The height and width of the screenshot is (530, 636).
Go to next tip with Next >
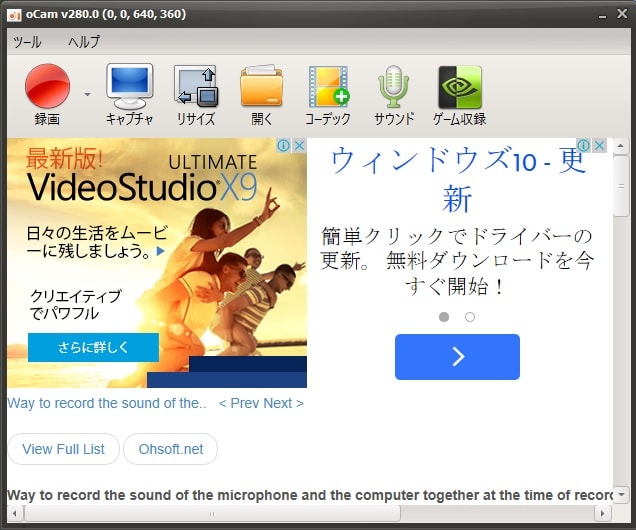(285, 403)
